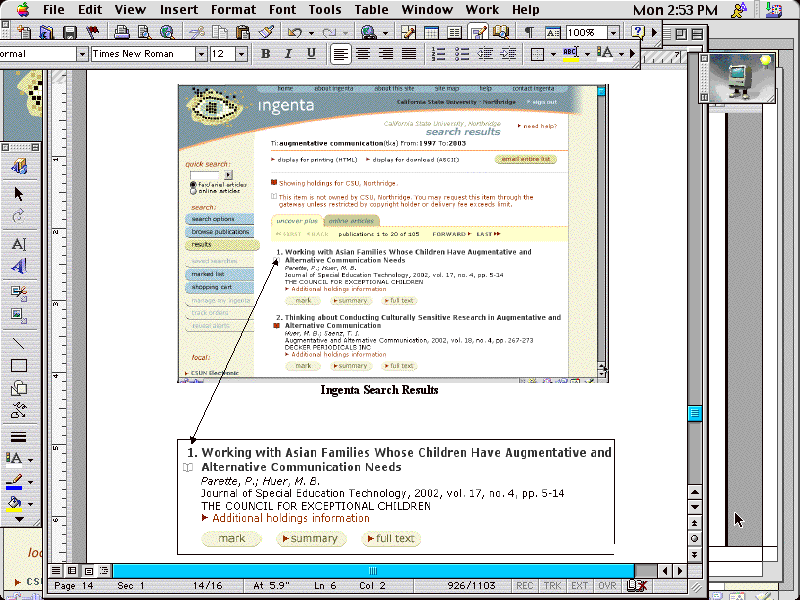Select the Rectangle drawing tool
The width and height of the screenshot is (800, 600).
pyautogui.click(x=19, y=366)
